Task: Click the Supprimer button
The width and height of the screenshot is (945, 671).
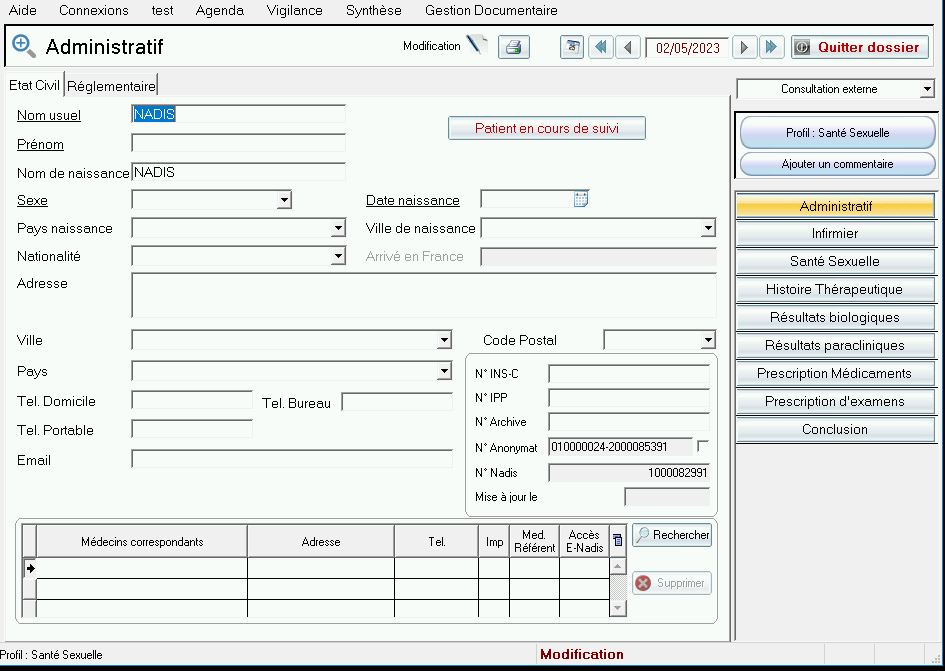Action: (x=672, y=583)
